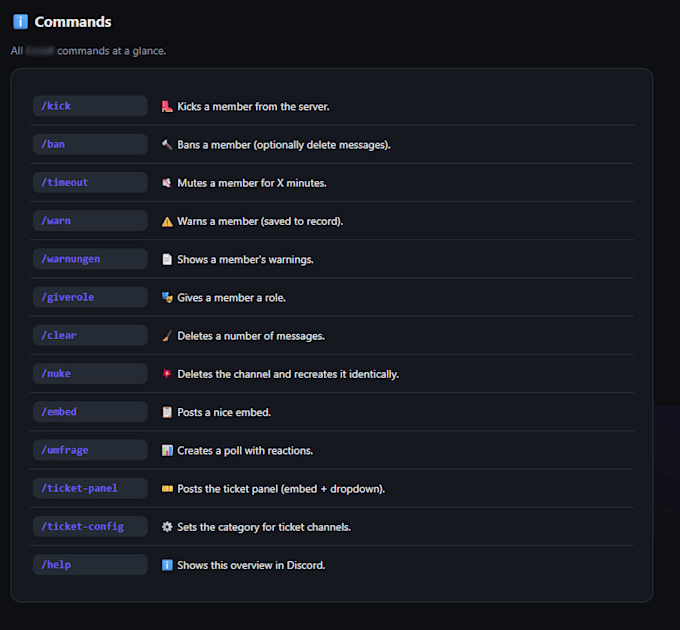Screen dimensions: 680x630
Task: Click 'Posts the ticket panel (embed + dropdown).'
Action: pyautogui.click(x=281, y=489)
